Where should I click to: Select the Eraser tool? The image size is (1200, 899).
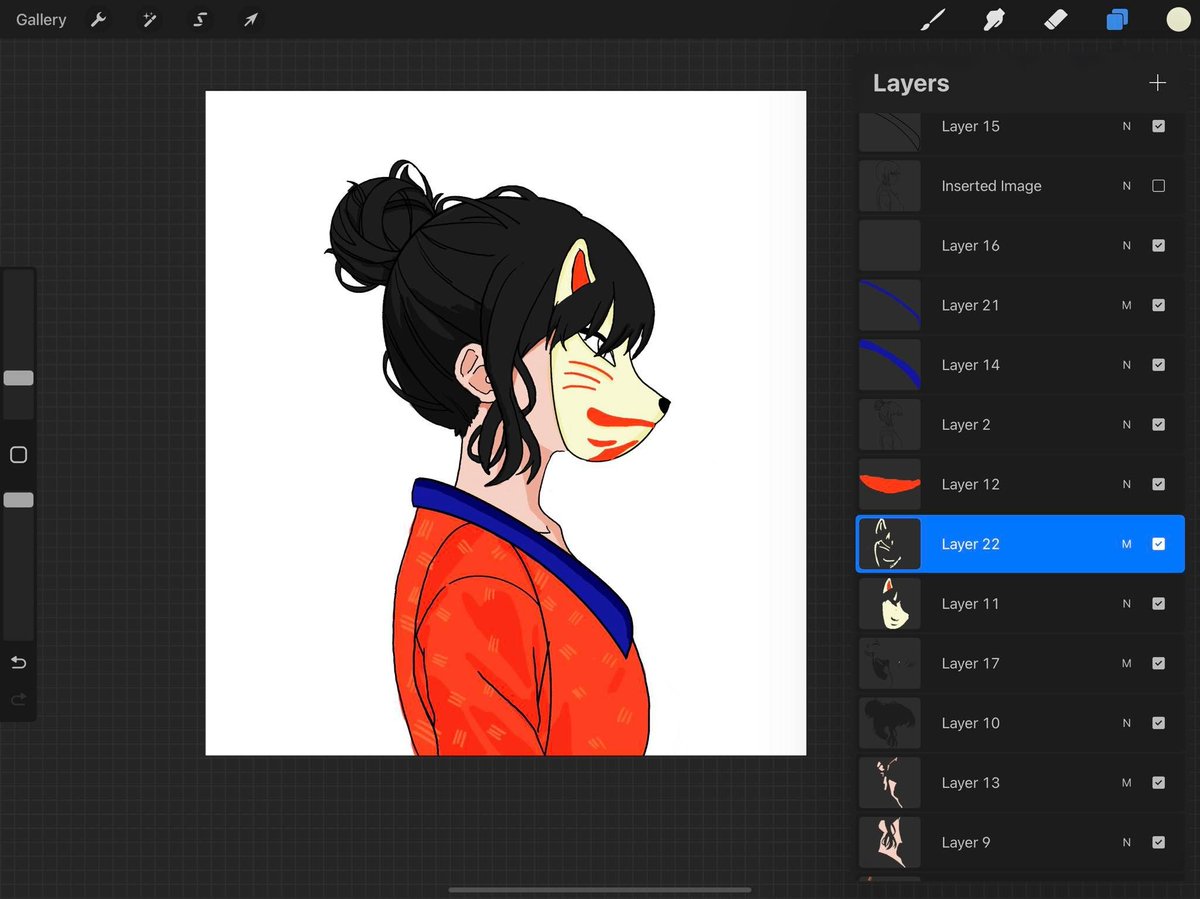(x=1055, y=19)
